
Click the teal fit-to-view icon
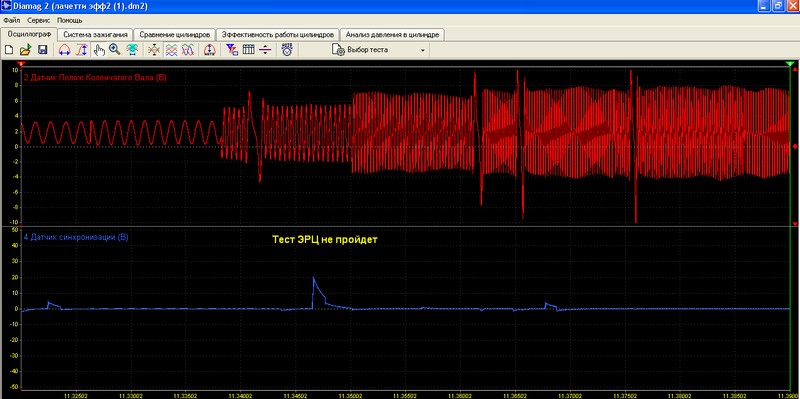coord(132,50)
